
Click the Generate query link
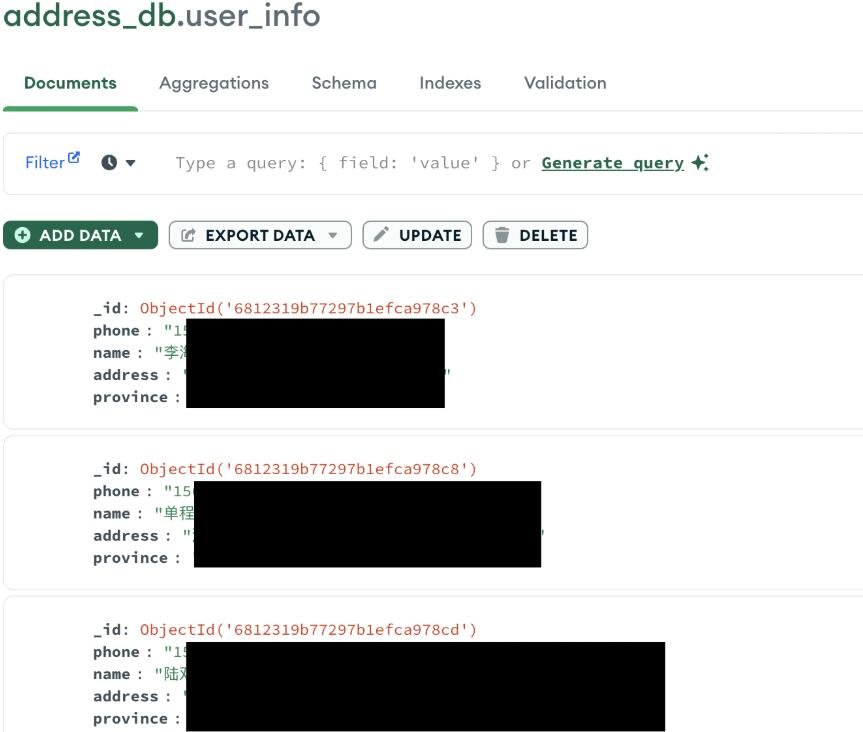click(612, 163)
